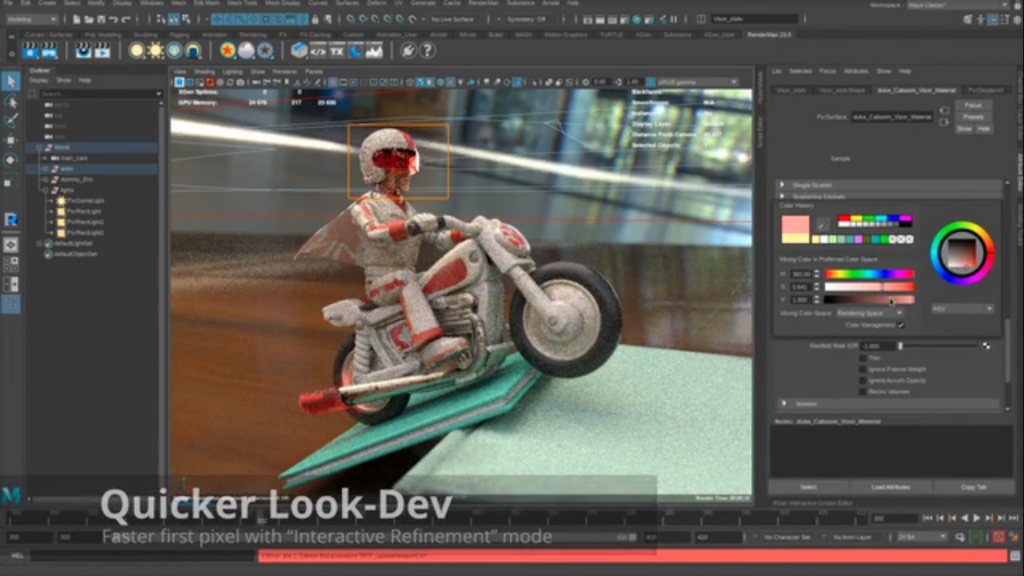Start IPR render from the shelf
The image size is (1024, 576).
50,50
